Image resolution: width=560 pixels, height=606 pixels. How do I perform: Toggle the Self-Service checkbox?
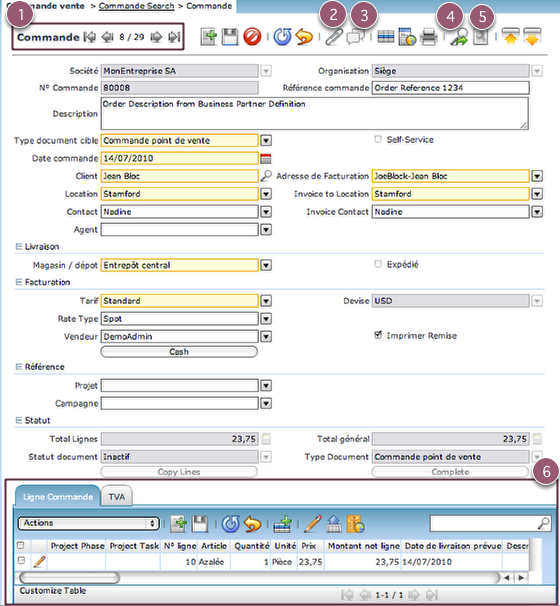click(378, 139)
